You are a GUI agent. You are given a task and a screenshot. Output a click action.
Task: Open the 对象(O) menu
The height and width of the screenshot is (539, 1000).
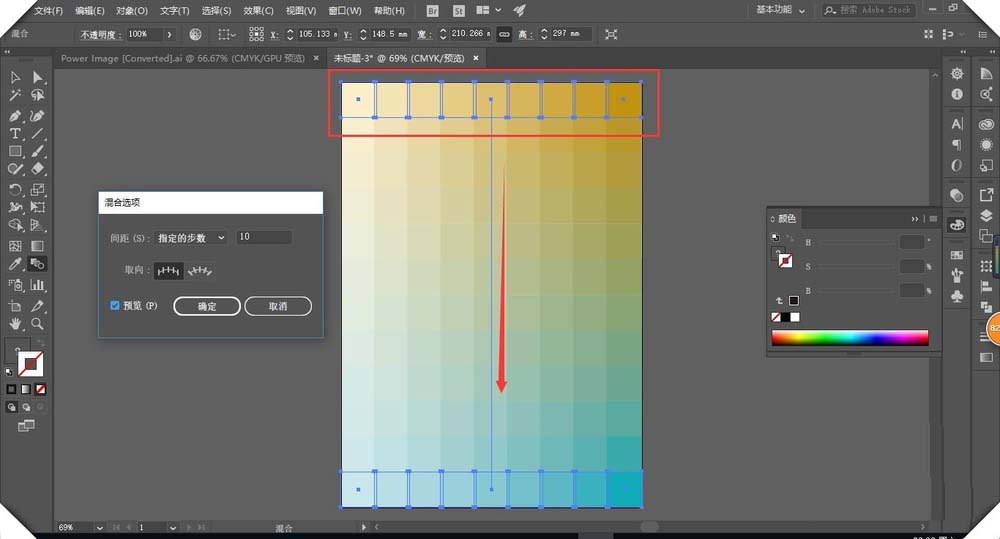131,11
